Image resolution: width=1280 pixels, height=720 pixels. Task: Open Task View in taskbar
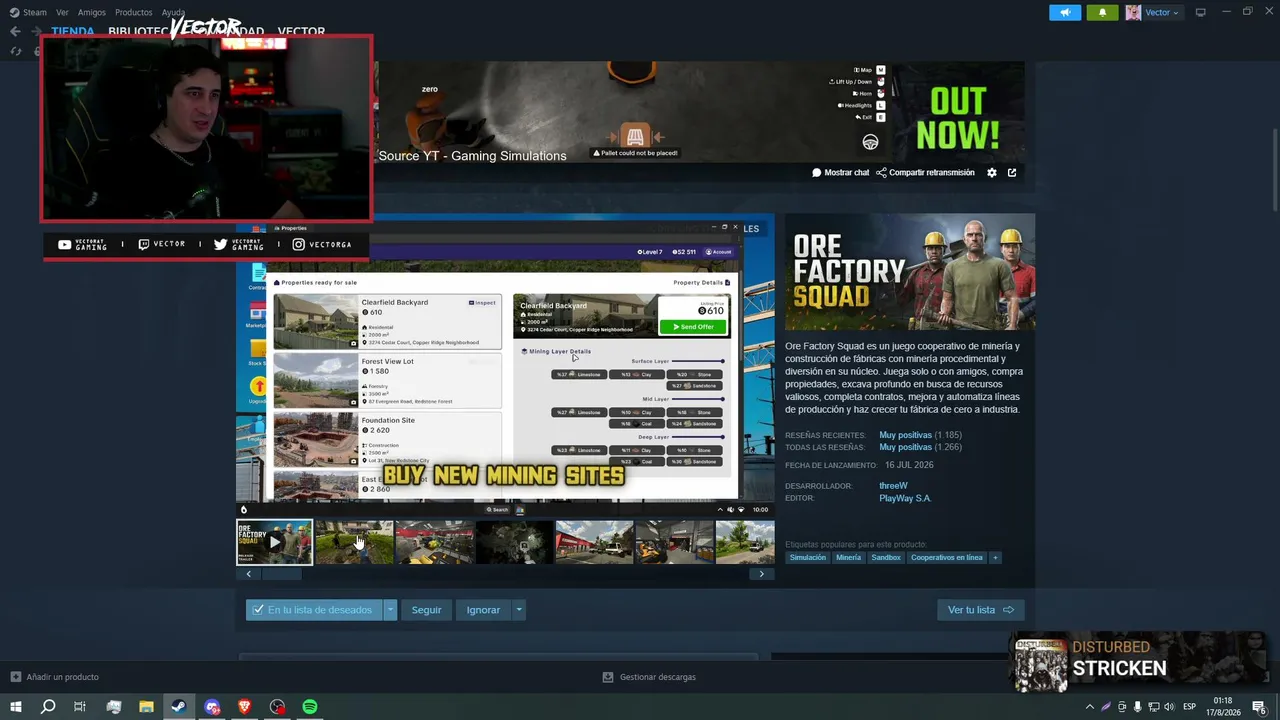point(79,707)
